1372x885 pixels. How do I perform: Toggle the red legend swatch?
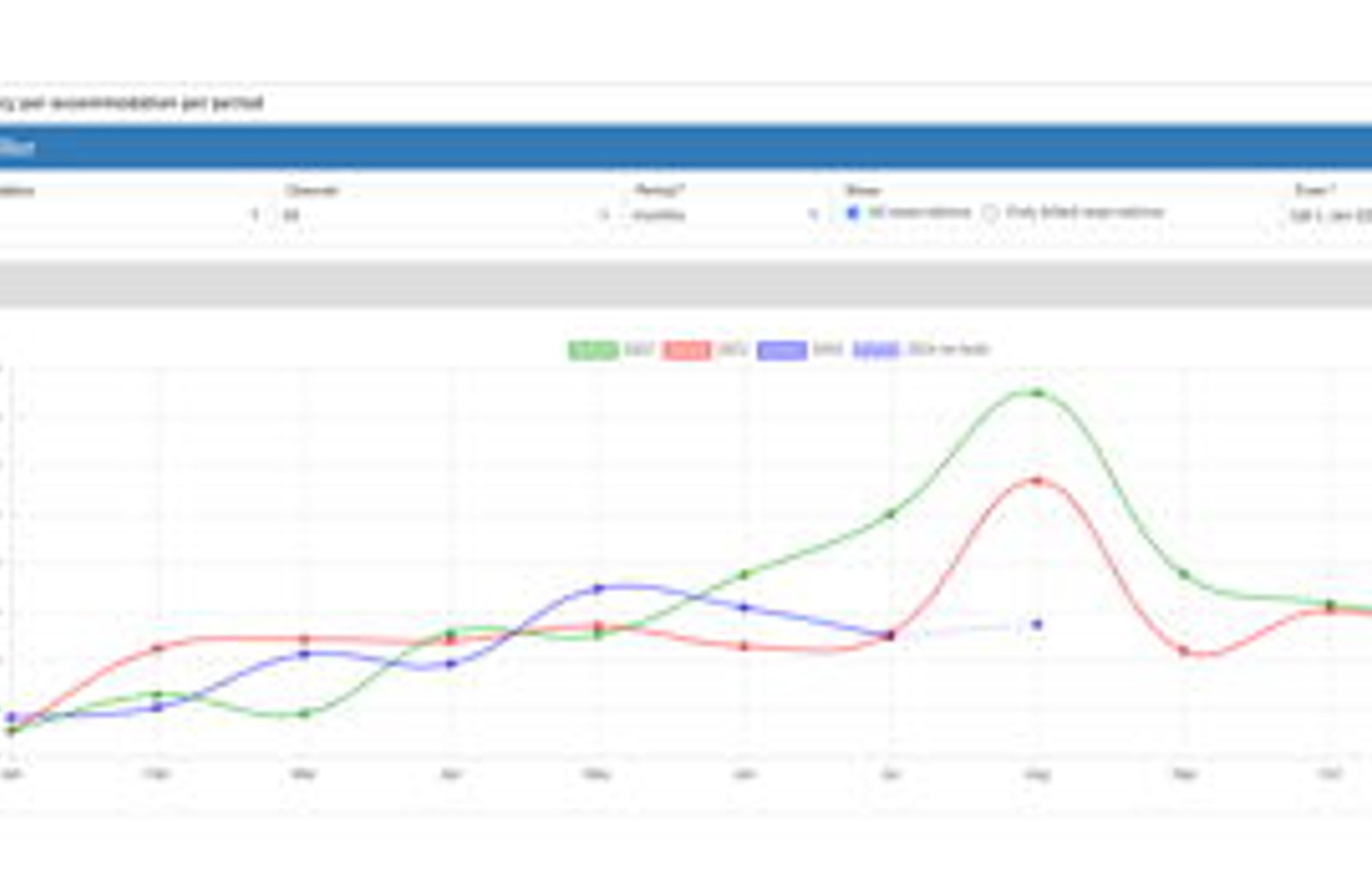coord(687,350)
